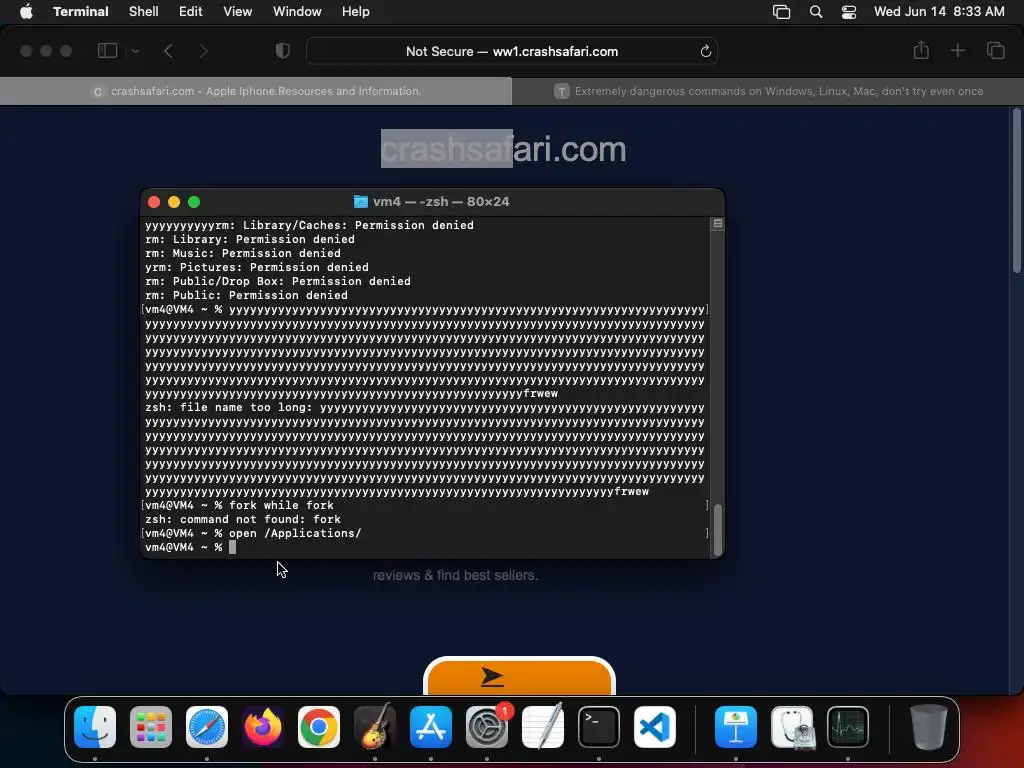Open TextEdit from the Dock
1024x768 pixels.
click(x=543, y=727)
